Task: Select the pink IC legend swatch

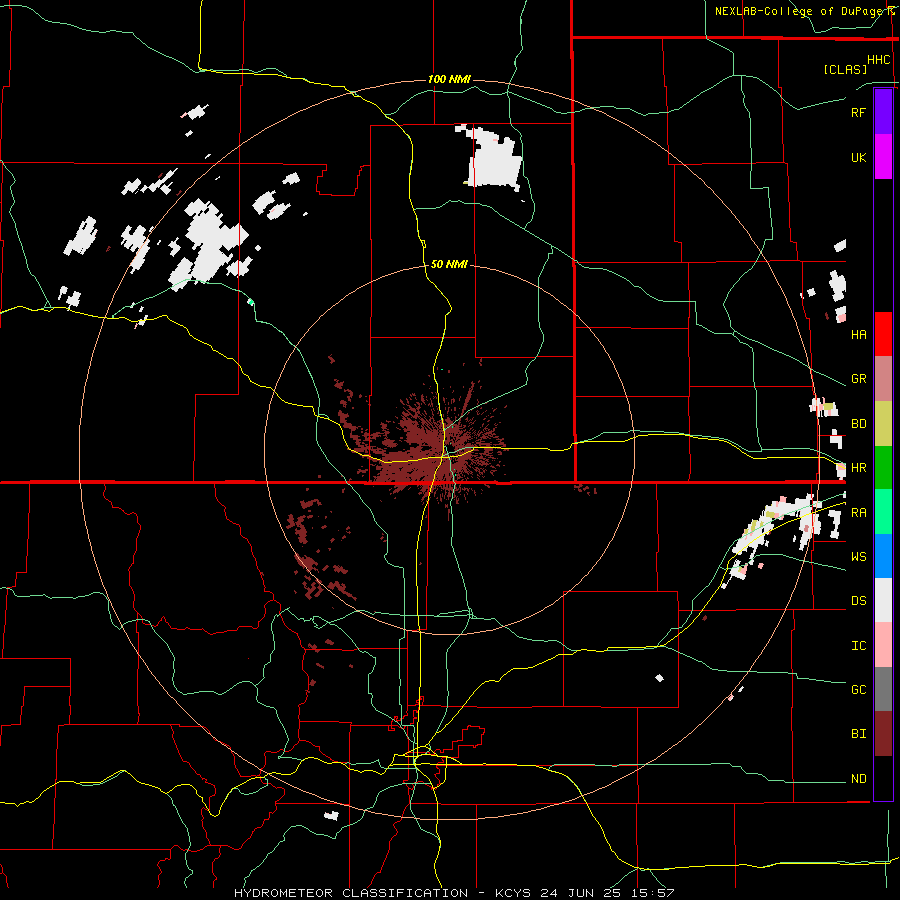Action: tap(883, 645)
